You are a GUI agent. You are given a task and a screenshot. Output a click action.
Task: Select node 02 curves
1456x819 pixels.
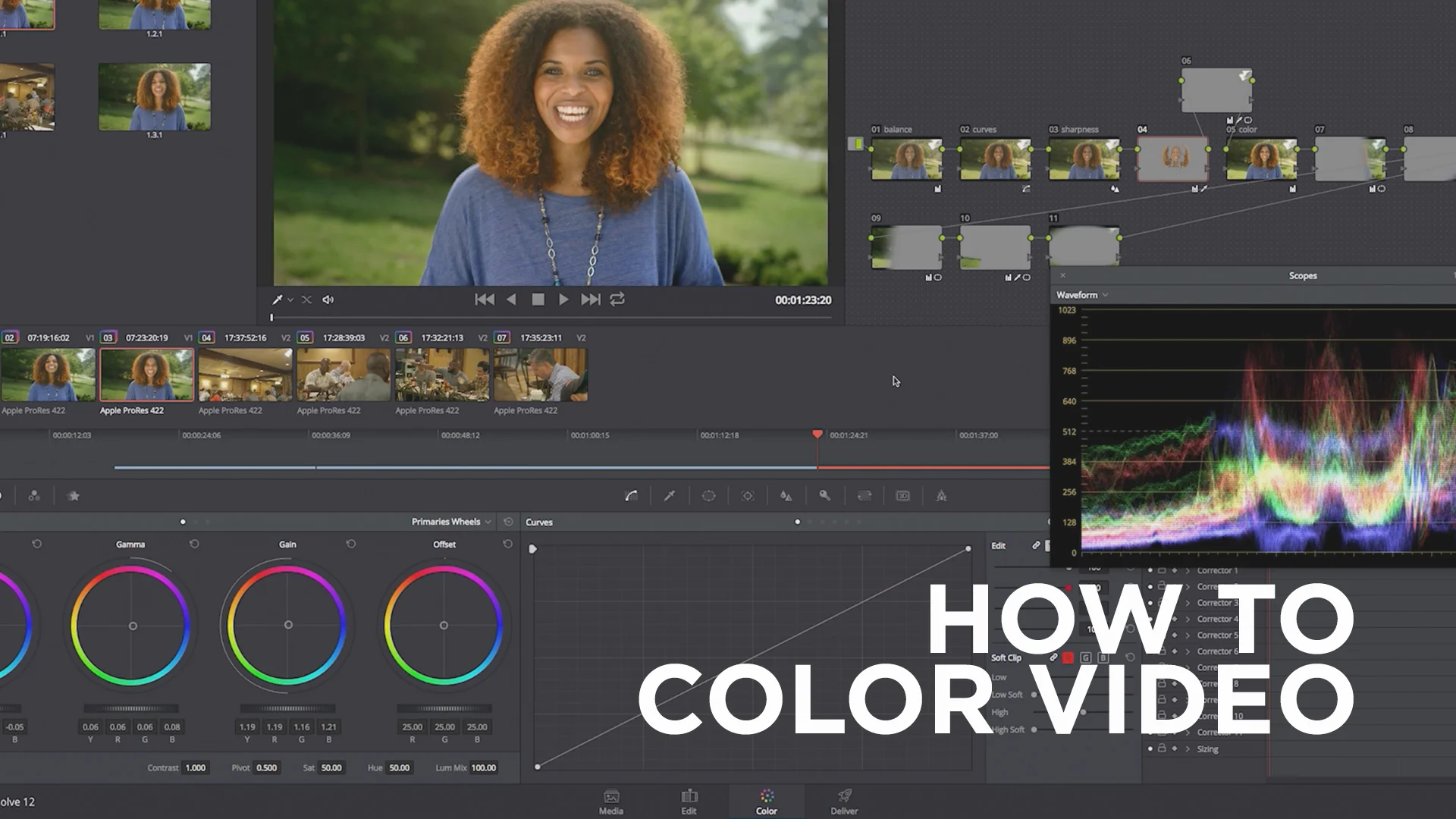[x=996, y=158]
